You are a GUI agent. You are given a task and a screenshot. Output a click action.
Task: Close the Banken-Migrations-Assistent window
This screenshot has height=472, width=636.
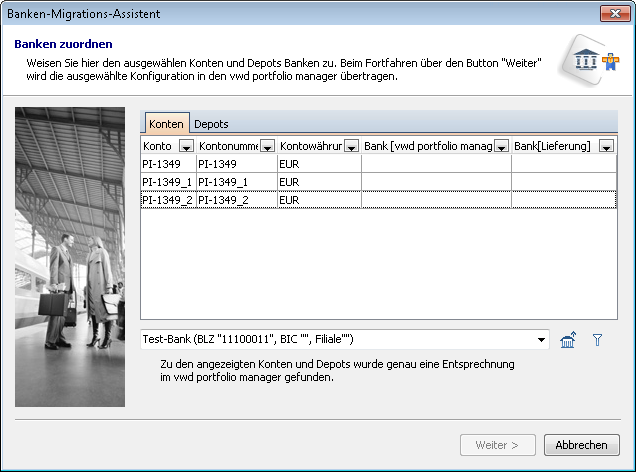pos(614,14)
